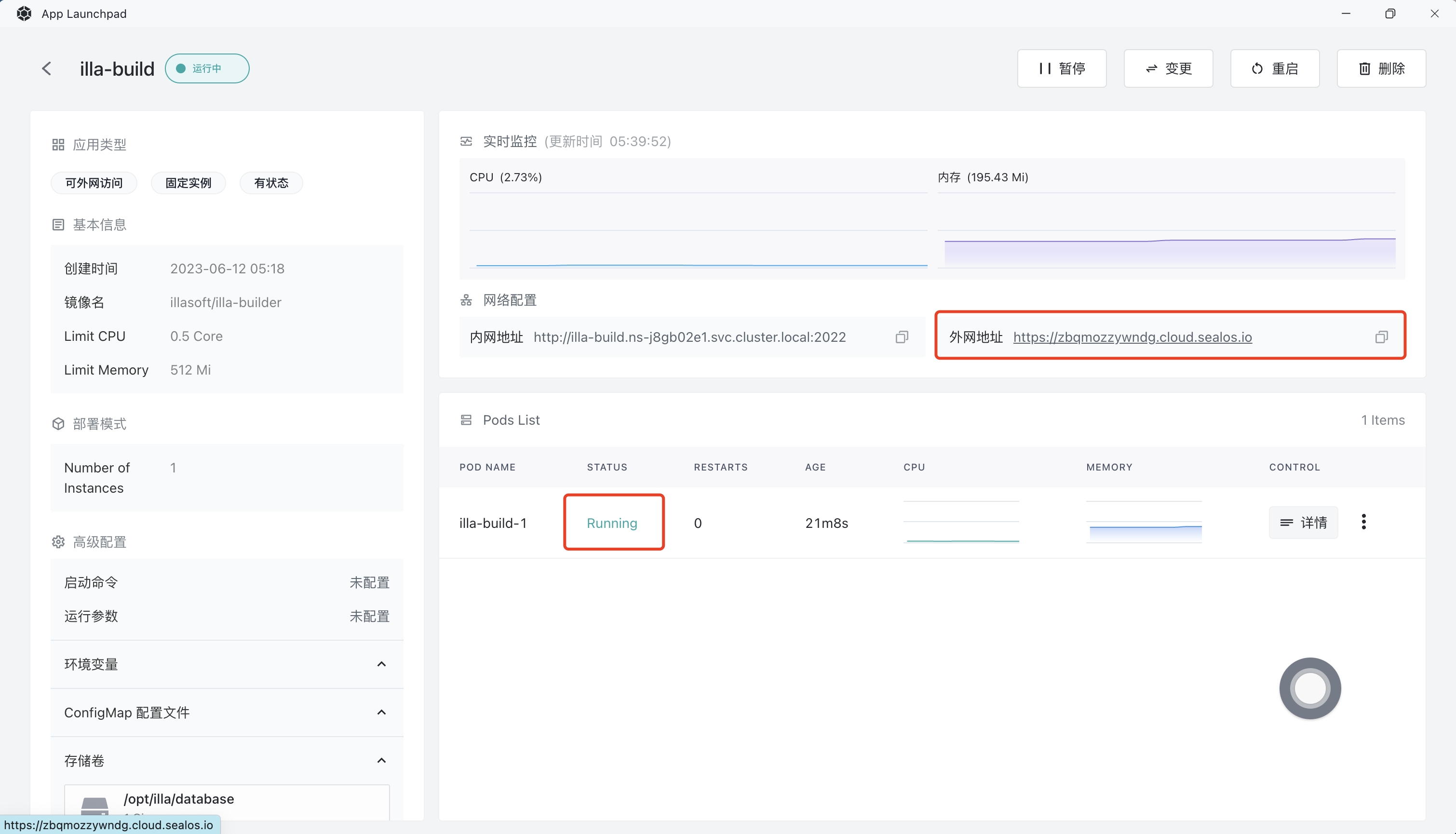
Task: Click the 运行参数 未配置 row
Action: coord(227,616)
